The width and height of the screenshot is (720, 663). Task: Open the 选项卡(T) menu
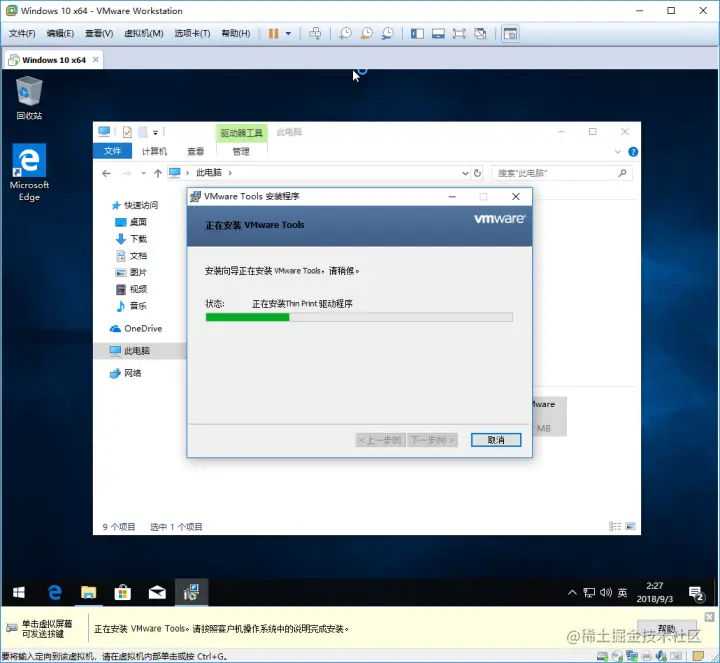[192, 34]
